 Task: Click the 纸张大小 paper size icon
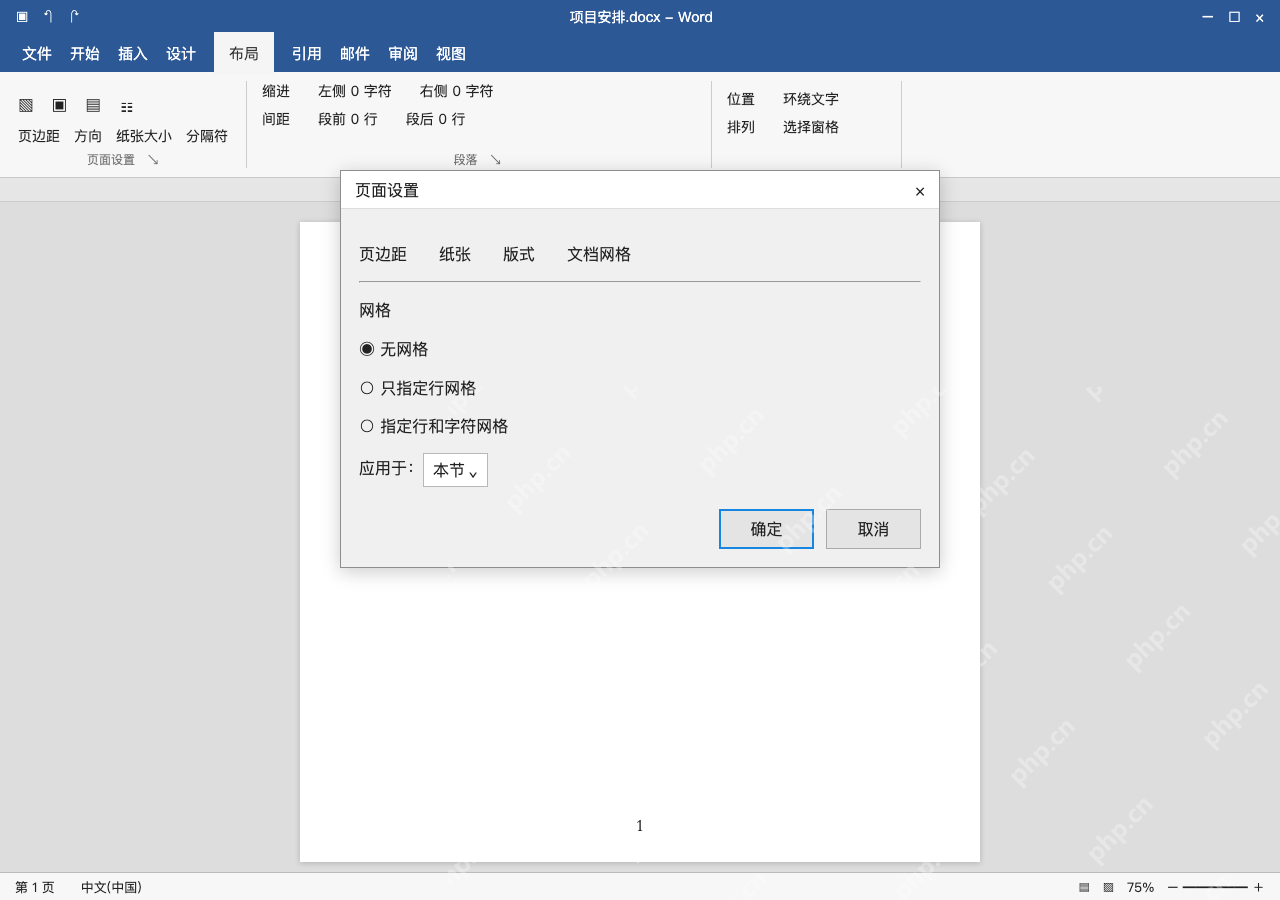93,105
